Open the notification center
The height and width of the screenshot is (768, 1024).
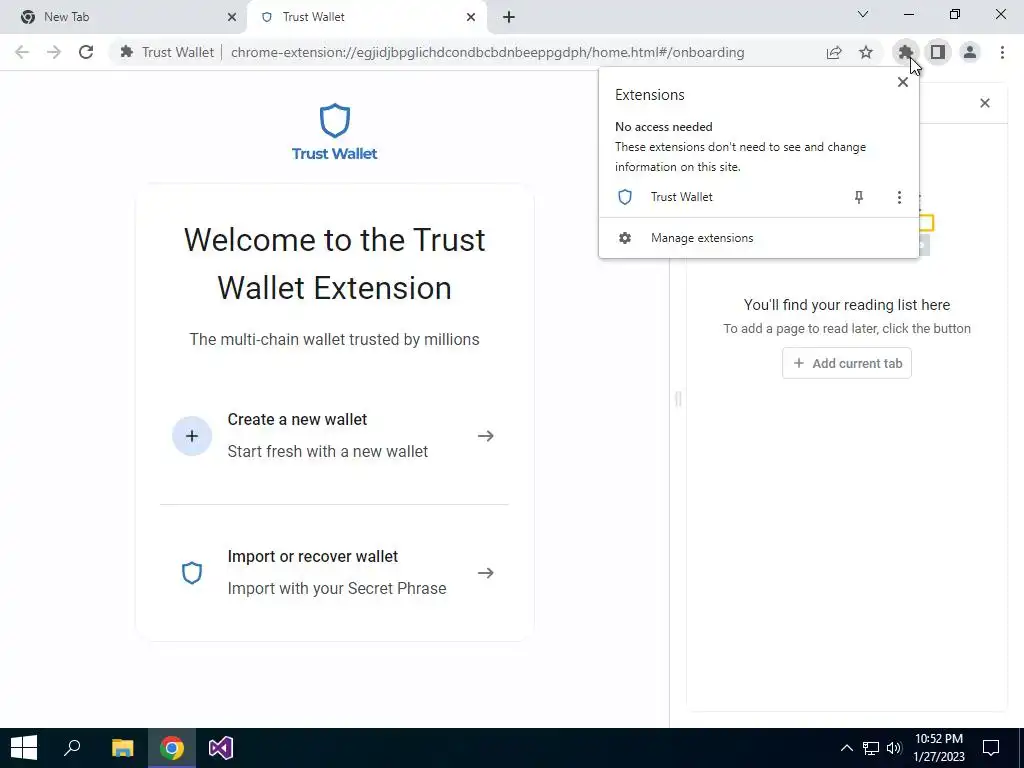coord(991,748)
